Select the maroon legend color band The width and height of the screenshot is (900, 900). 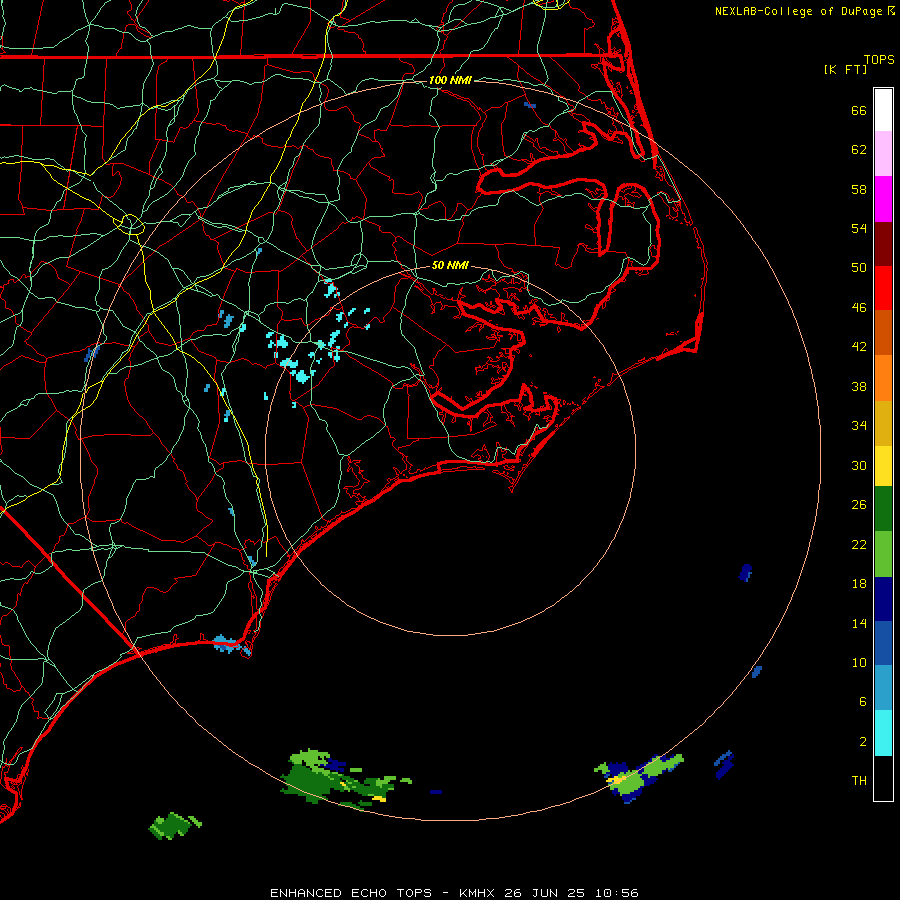coord(883,244)
